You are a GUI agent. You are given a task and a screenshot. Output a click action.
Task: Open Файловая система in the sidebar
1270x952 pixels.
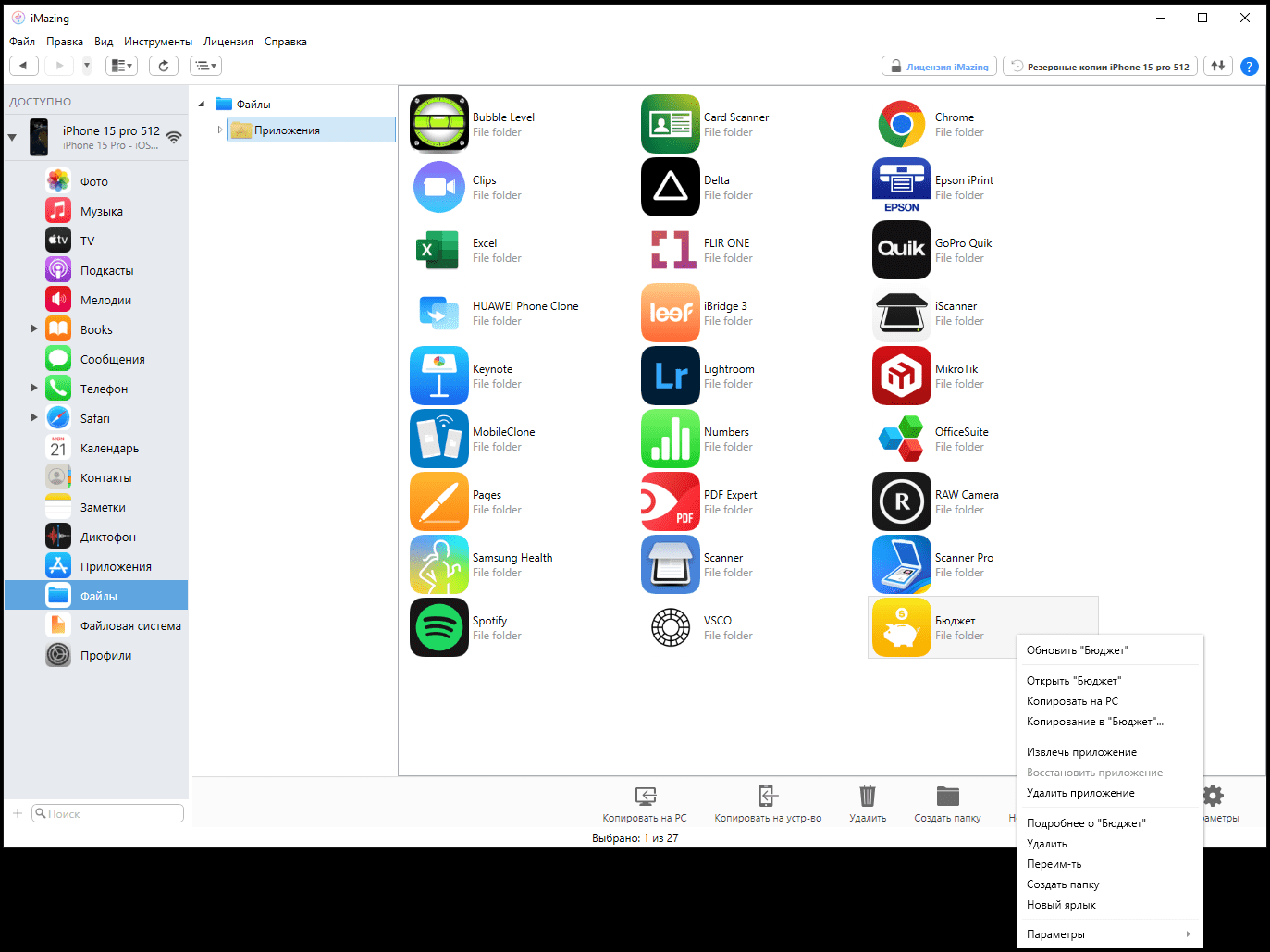pos(96,625)
